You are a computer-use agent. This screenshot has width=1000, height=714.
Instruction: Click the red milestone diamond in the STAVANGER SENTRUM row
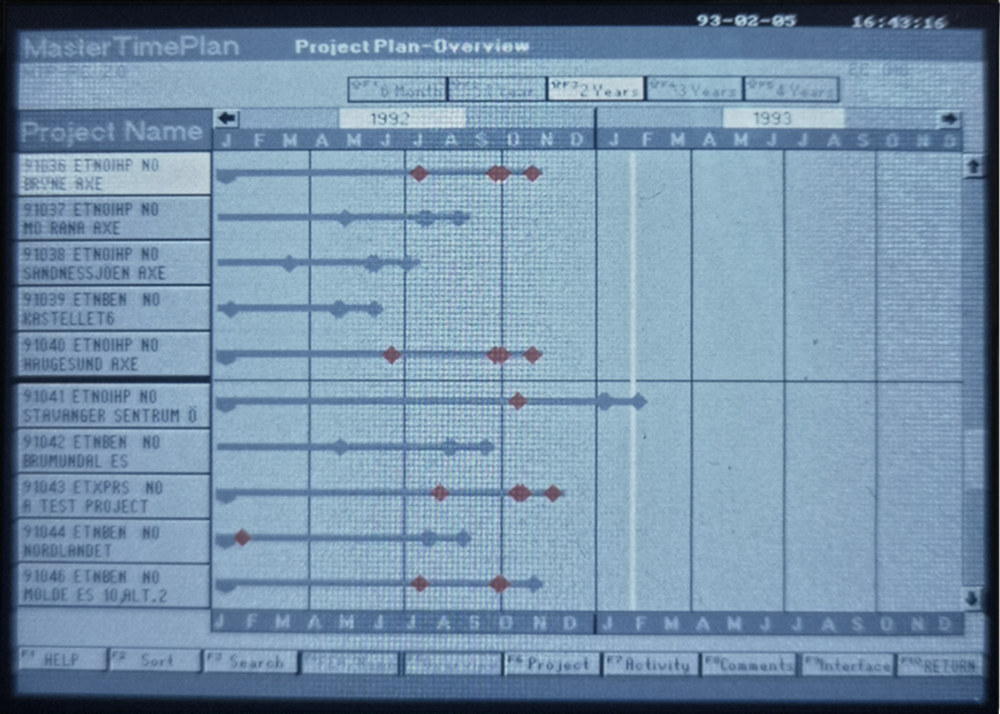coord(518,401)
